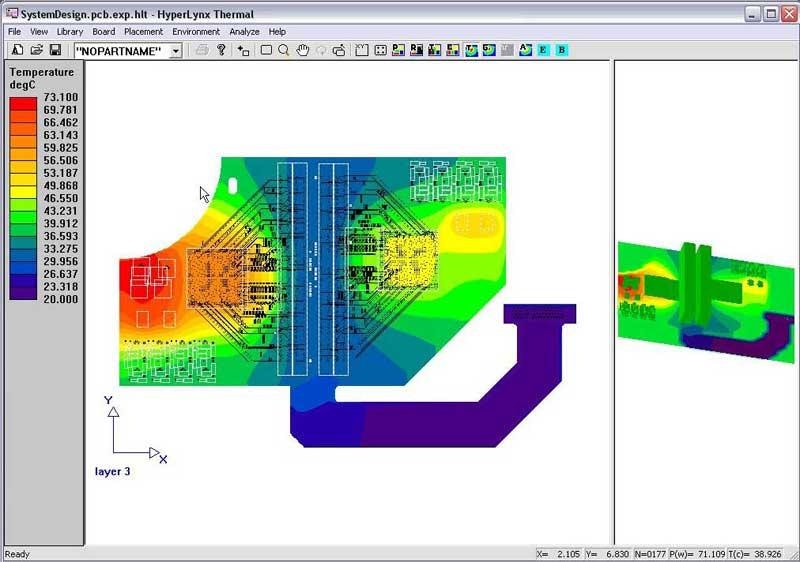Select the magnifier zoom tool
Screen dimensions: 800x562
coord(284,50)
